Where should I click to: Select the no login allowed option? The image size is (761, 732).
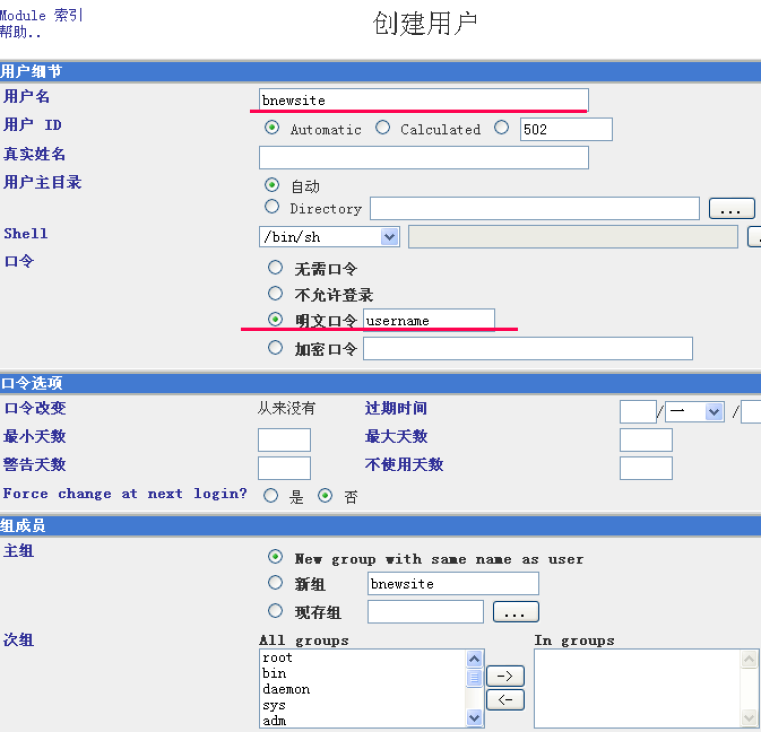coord(275,294)
